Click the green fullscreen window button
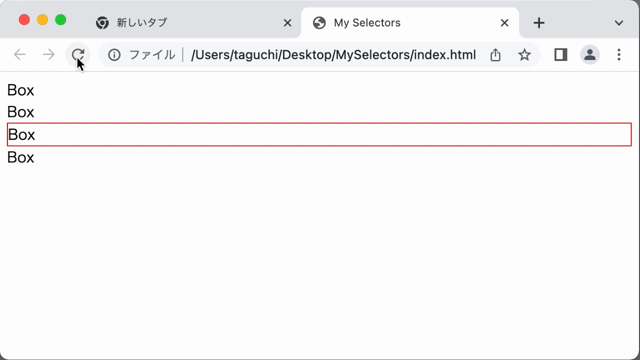Image resolution: width=640 pixels, height=360 pixels. [x=61, y=20]
